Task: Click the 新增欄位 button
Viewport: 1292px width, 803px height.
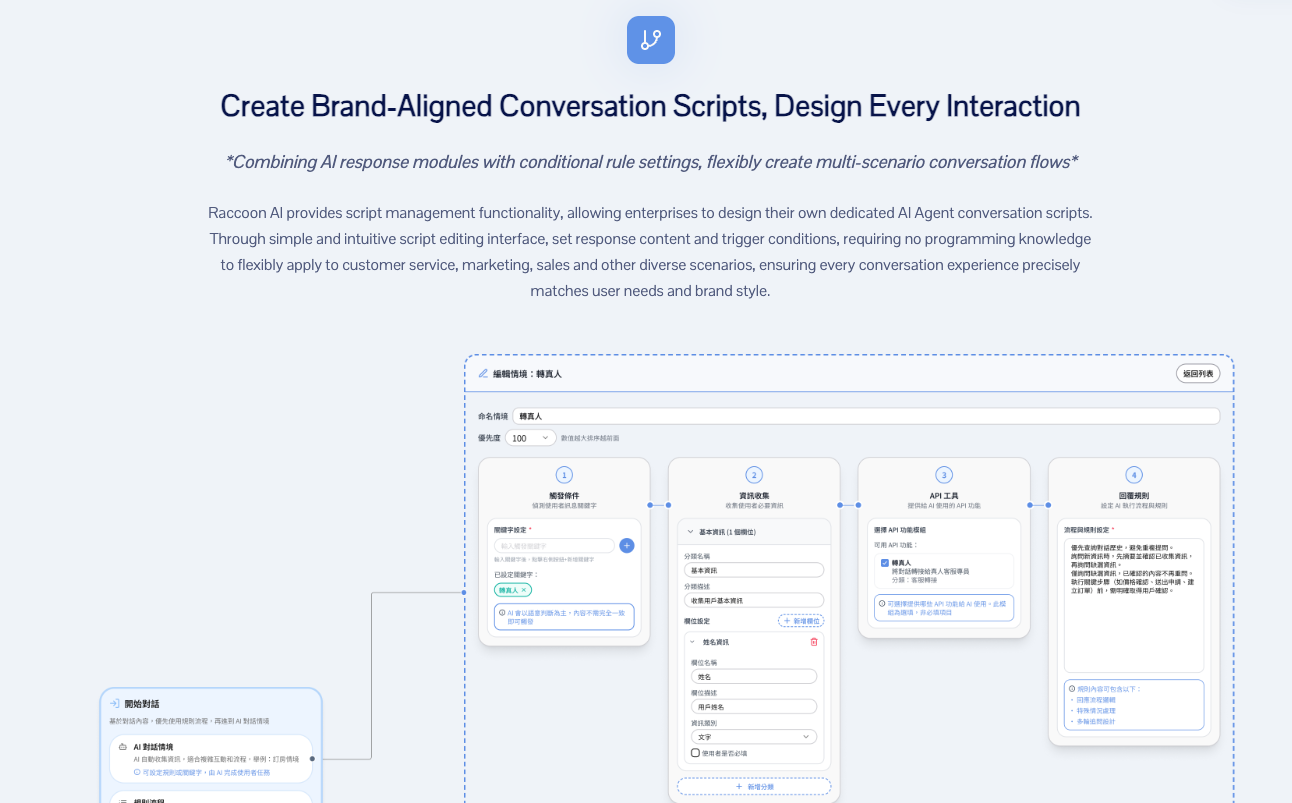Action: pyautogui.click(x=801, y=621)
